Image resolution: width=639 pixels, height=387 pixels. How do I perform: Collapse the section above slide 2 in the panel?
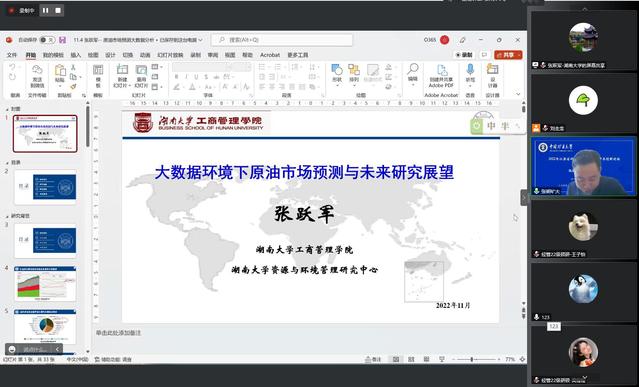pyautogui.click(x=7, y=163)
